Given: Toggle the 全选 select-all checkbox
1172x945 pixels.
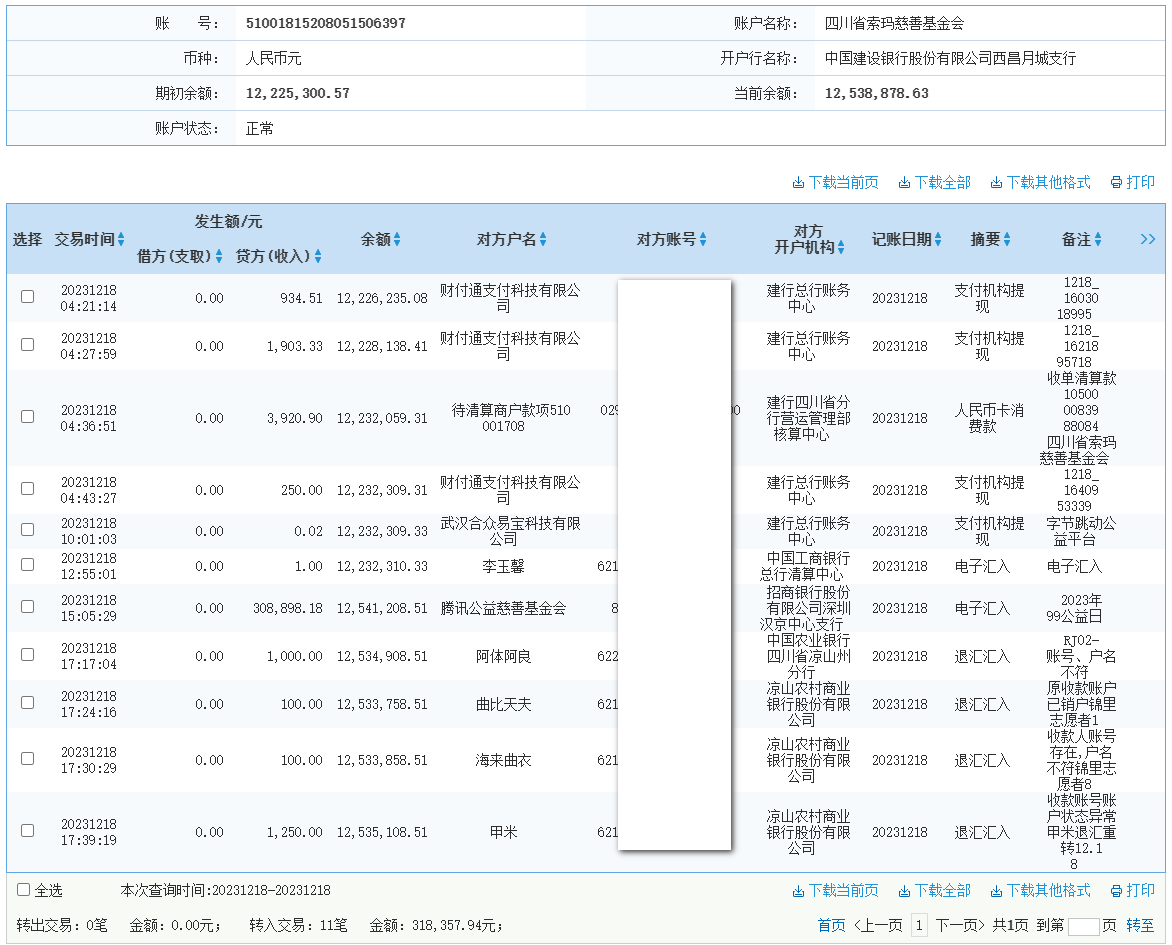Looking at the screenshot, I should [x=23, y=890].
